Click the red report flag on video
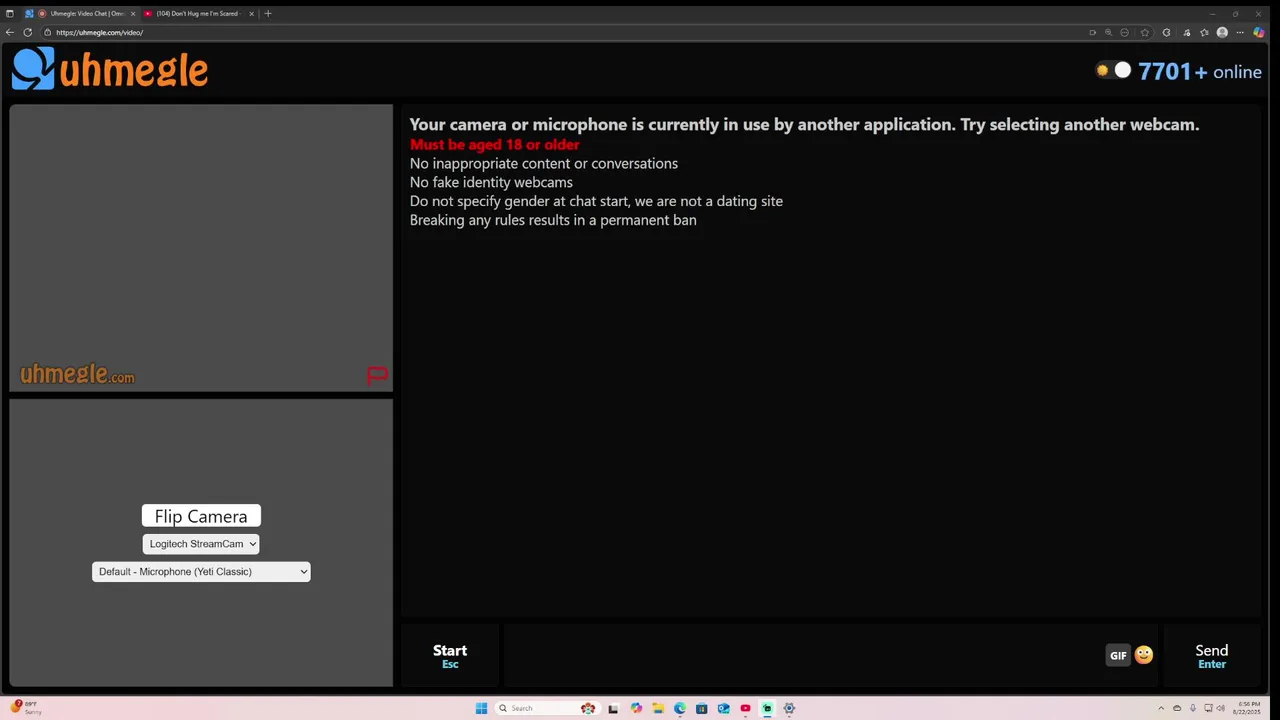This screenshot has width=1280, height=720. (x=377, y=375)
